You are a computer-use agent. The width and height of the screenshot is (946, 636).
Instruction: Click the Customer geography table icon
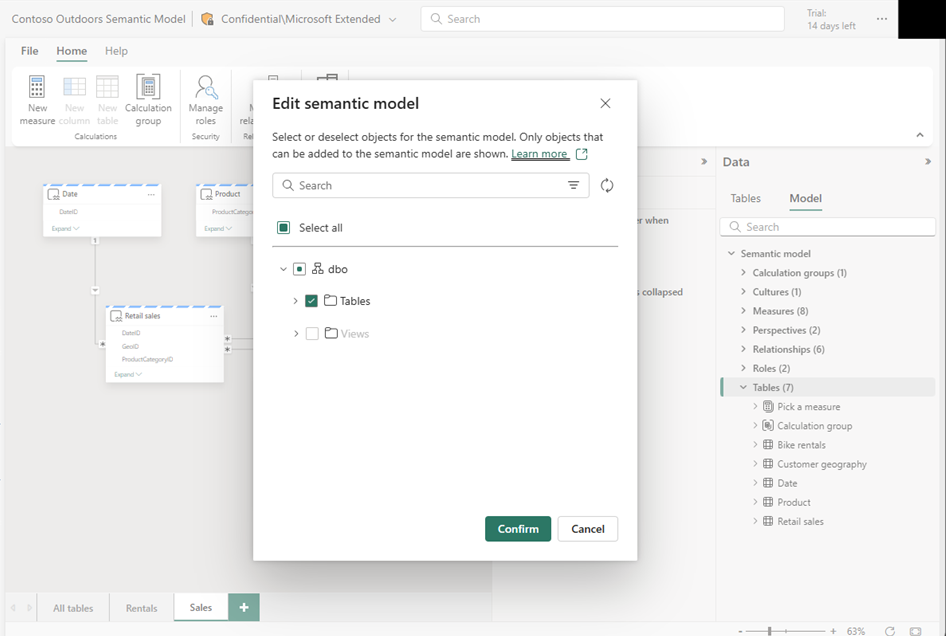click(768, 463)
